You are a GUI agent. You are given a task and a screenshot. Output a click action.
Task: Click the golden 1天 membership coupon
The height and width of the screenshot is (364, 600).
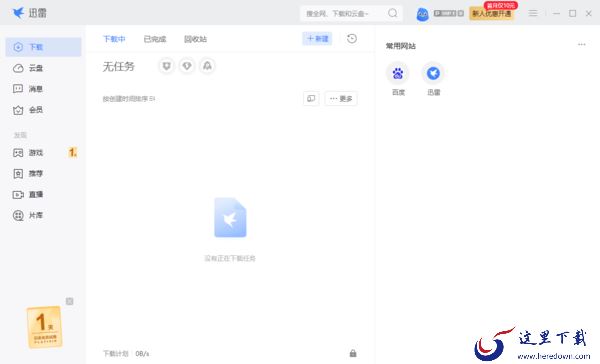tap(44, 327)
